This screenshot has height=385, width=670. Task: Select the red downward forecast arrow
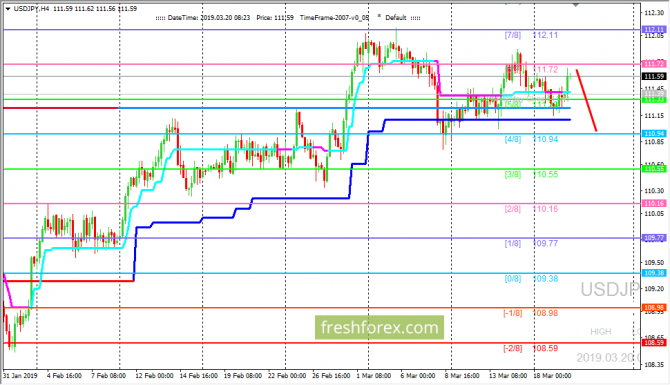point(586,100)
